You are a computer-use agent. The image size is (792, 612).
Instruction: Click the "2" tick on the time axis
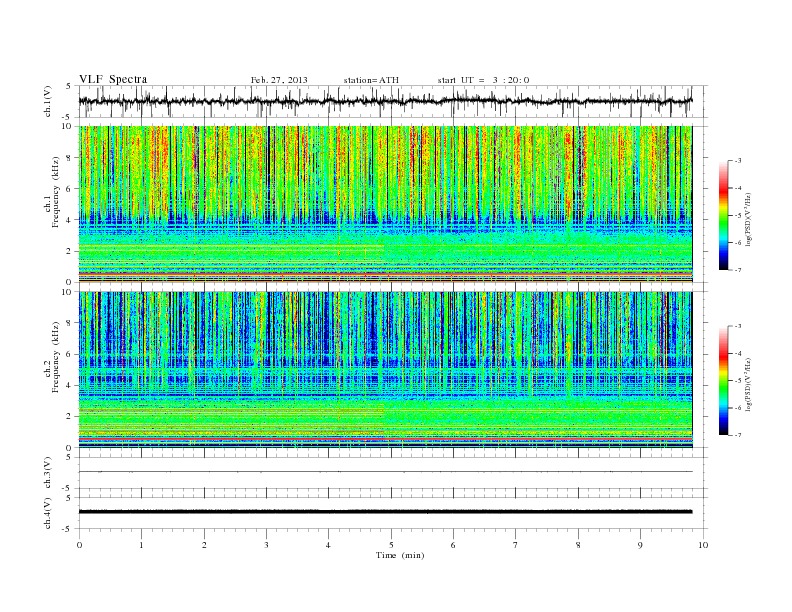click(204, 545)
